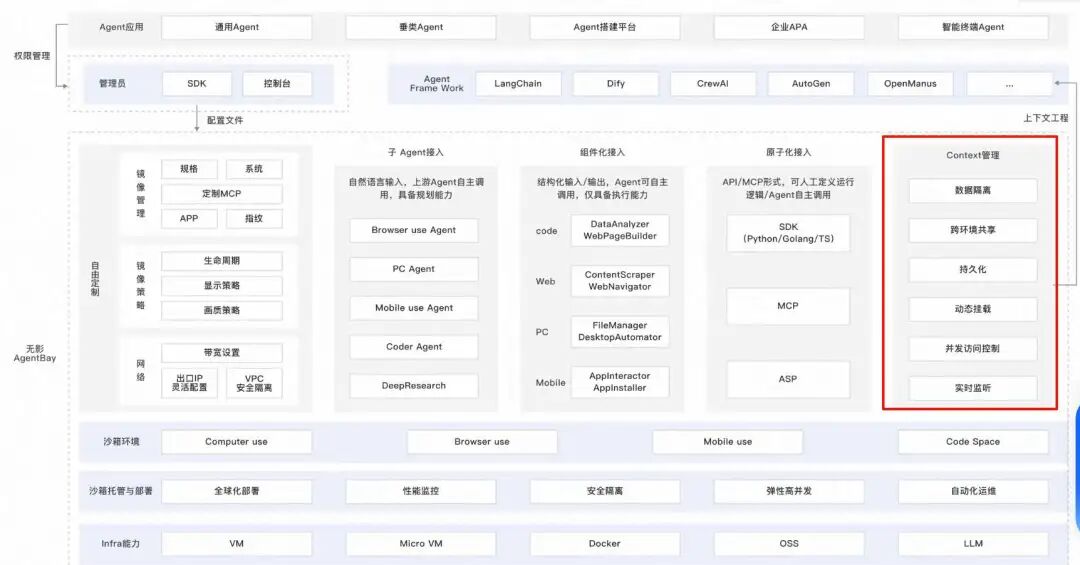The height and width of the screenshot is (565, 1080).
Task: Select the Code Space box
Action: (x=973, y=442)
